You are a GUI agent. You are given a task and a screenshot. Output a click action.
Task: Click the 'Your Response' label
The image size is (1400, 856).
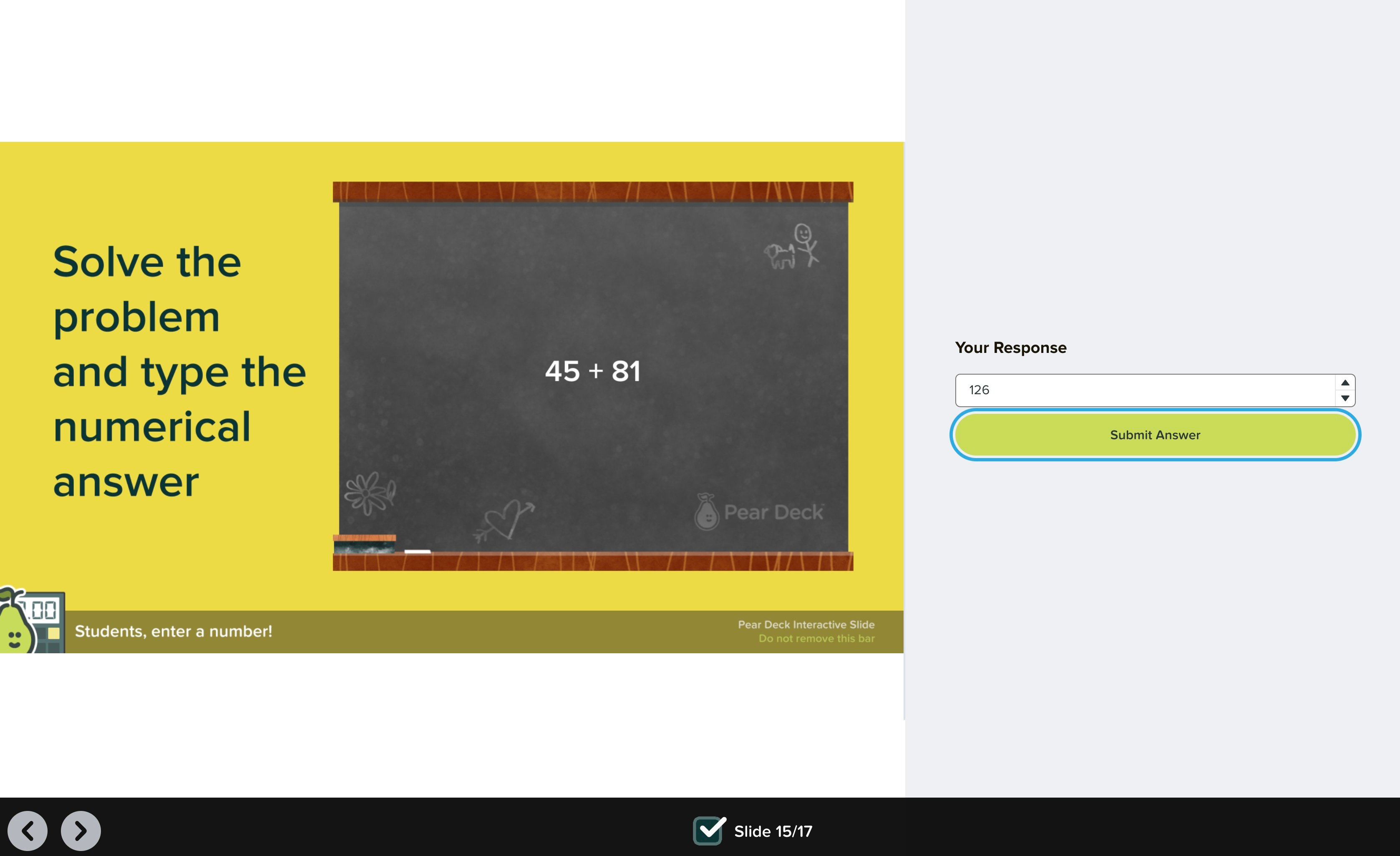coord(1011,347)
